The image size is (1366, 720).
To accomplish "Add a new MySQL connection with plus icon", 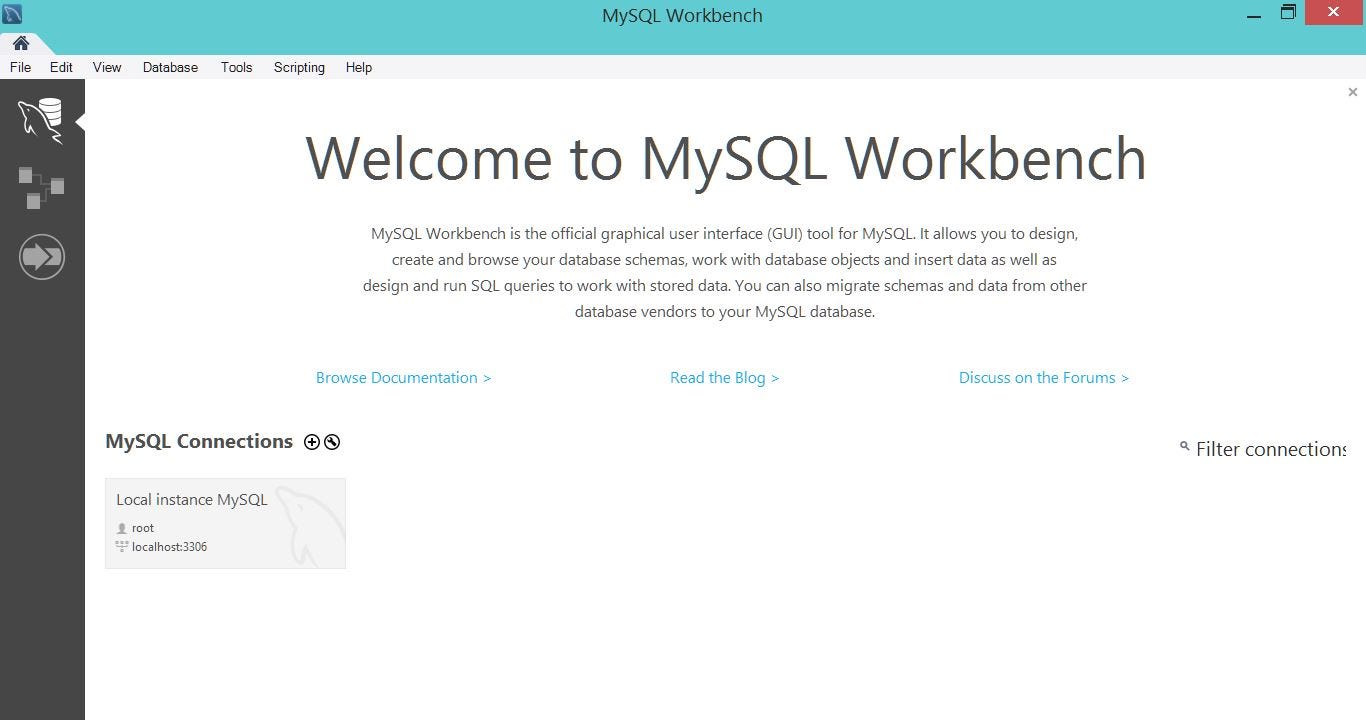I will 312,442.
